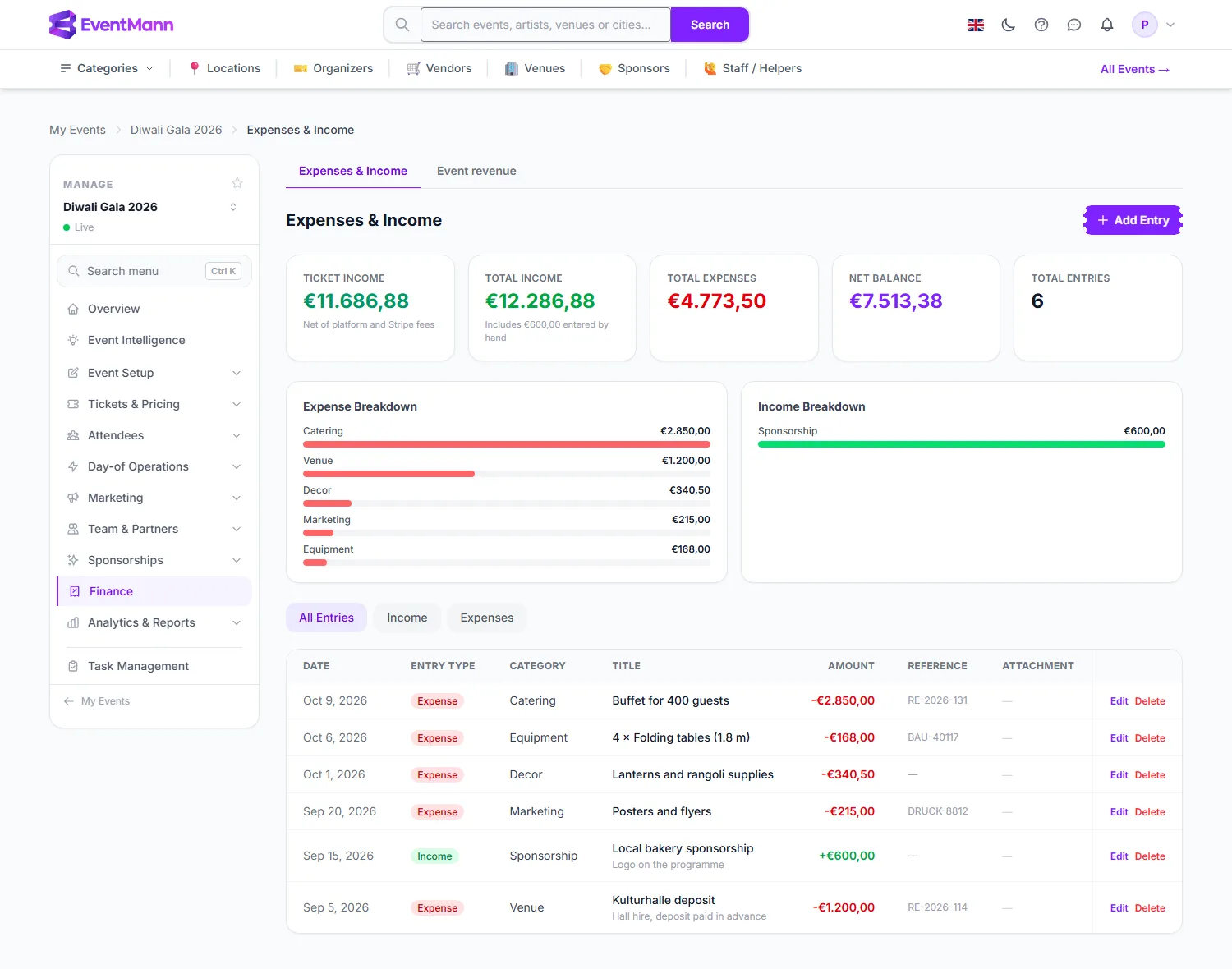The image size is (1232, 969).
Task: Go back to My Events link
Action: (x=97, y=701)
